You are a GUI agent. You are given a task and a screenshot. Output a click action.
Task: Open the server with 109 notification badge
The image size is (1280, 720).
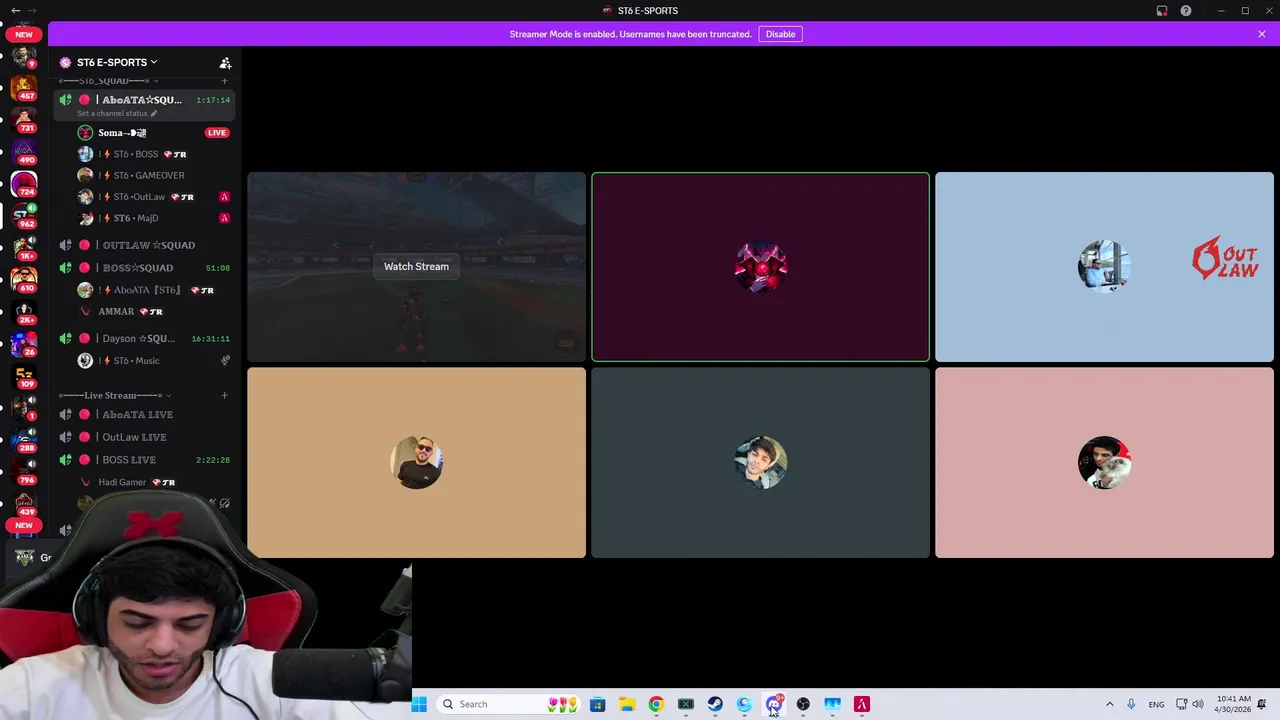[24, 375]
